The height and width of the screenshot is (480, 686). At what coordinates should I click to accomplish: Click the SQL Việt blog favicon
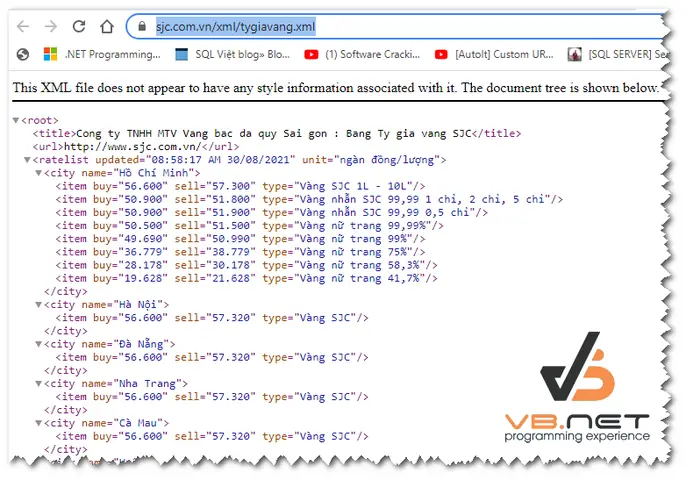point(181,54)
